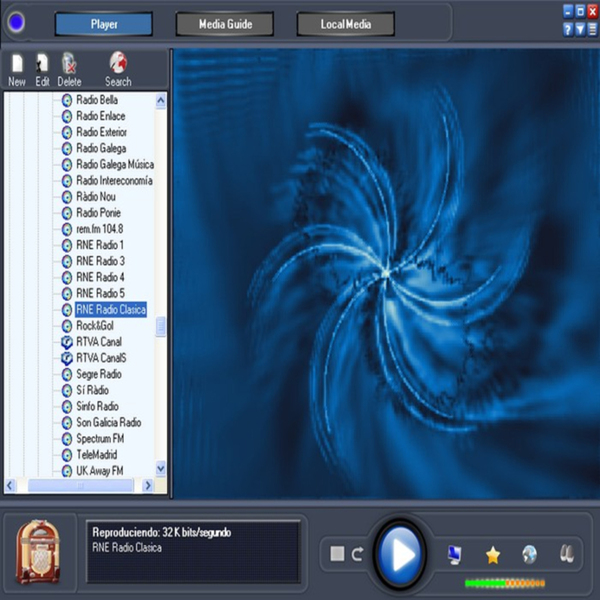Click the Rock&Gol station disc icon

(67, 326)
